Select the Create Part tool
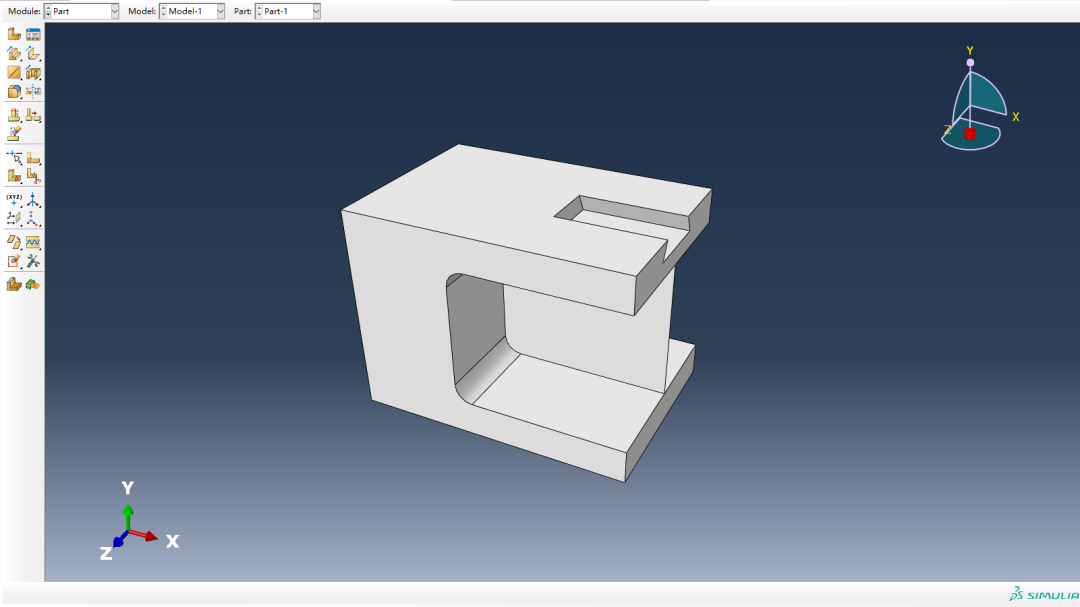 [14, 34]
